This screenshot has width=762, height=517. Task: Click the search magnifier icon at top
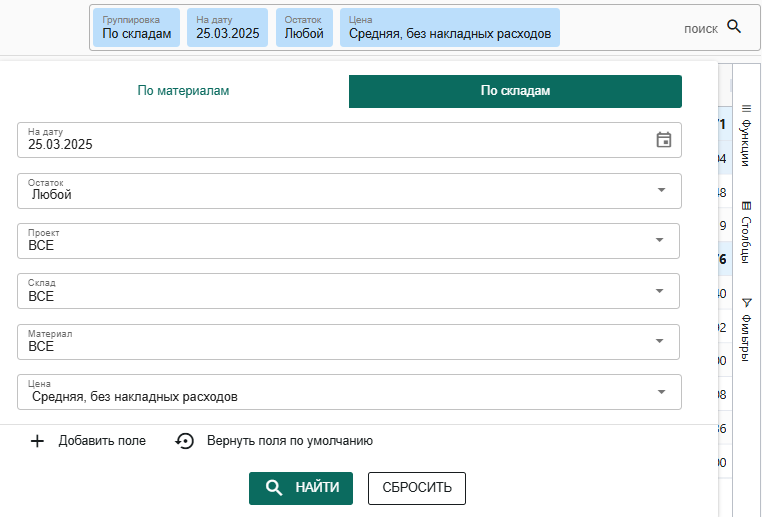734,27
